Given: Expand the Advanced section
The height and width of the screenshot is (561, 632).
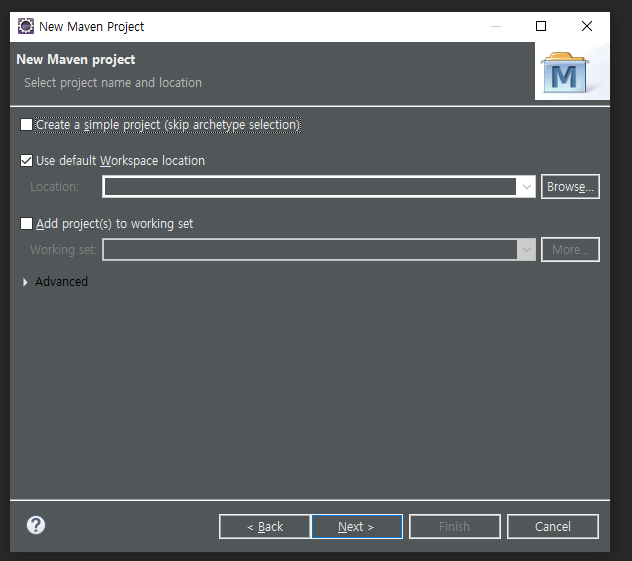Looking at the screenshot, I should (x=25, y=282).
